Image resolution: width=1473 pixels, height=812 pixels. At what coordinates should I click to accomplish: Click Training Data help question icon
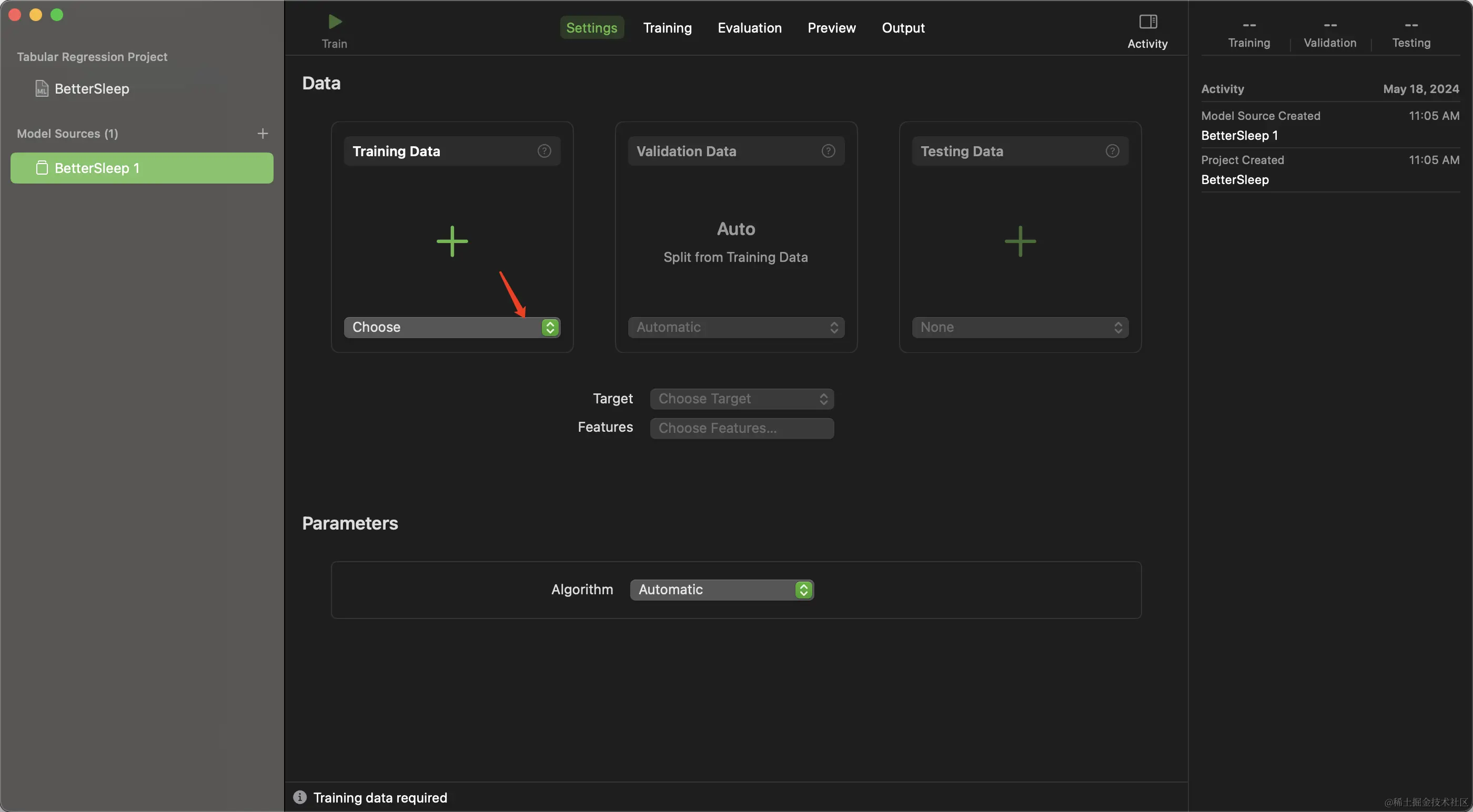coord(544,151)
